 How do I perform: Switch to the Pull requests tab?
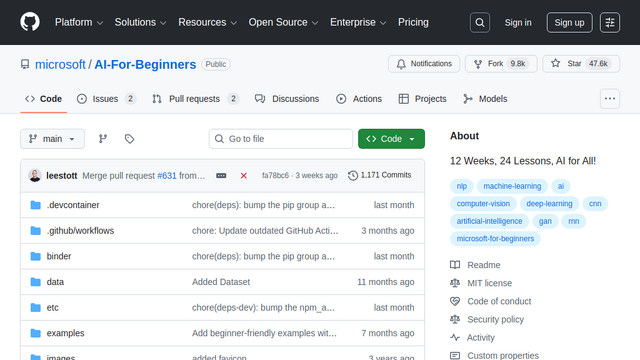[196, 99]
